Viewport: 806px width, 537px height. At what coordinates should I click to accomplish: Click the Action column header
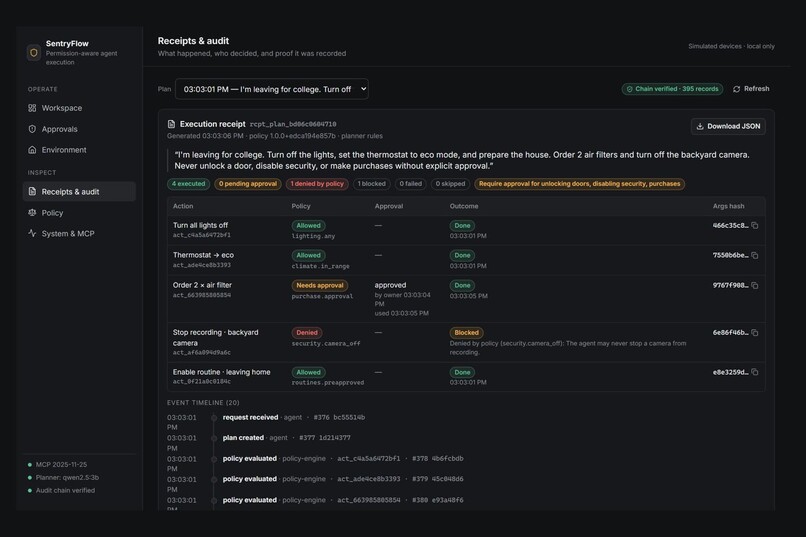tap(183, 206)
